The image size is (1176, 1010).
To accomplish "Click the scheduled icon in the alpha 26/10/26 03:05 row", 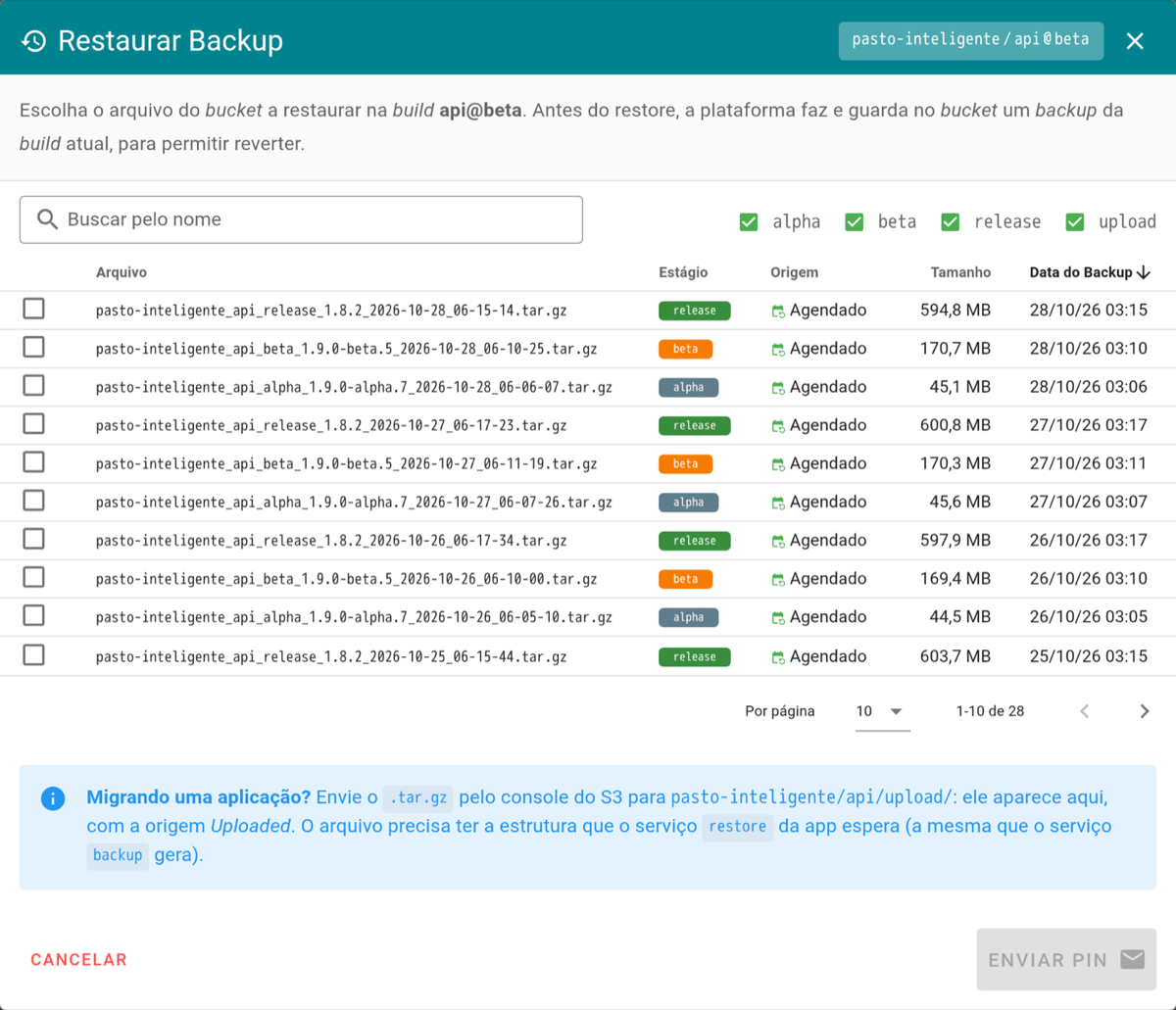I will (778, 618).
